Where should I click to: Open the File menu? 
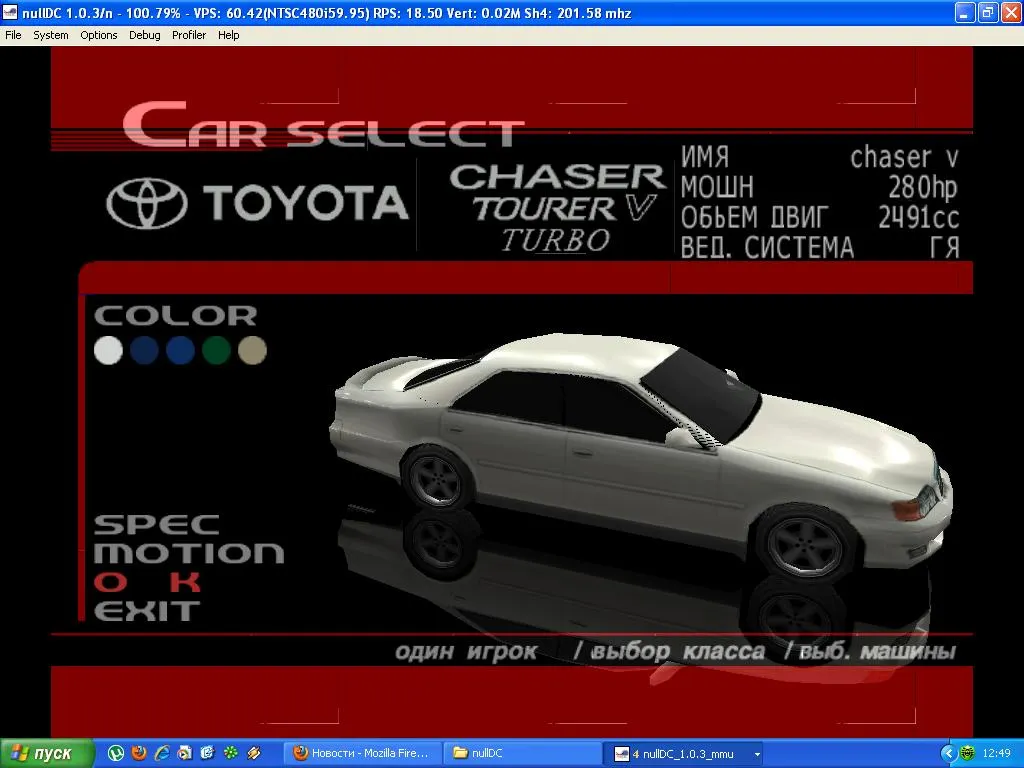pos(13,35)
